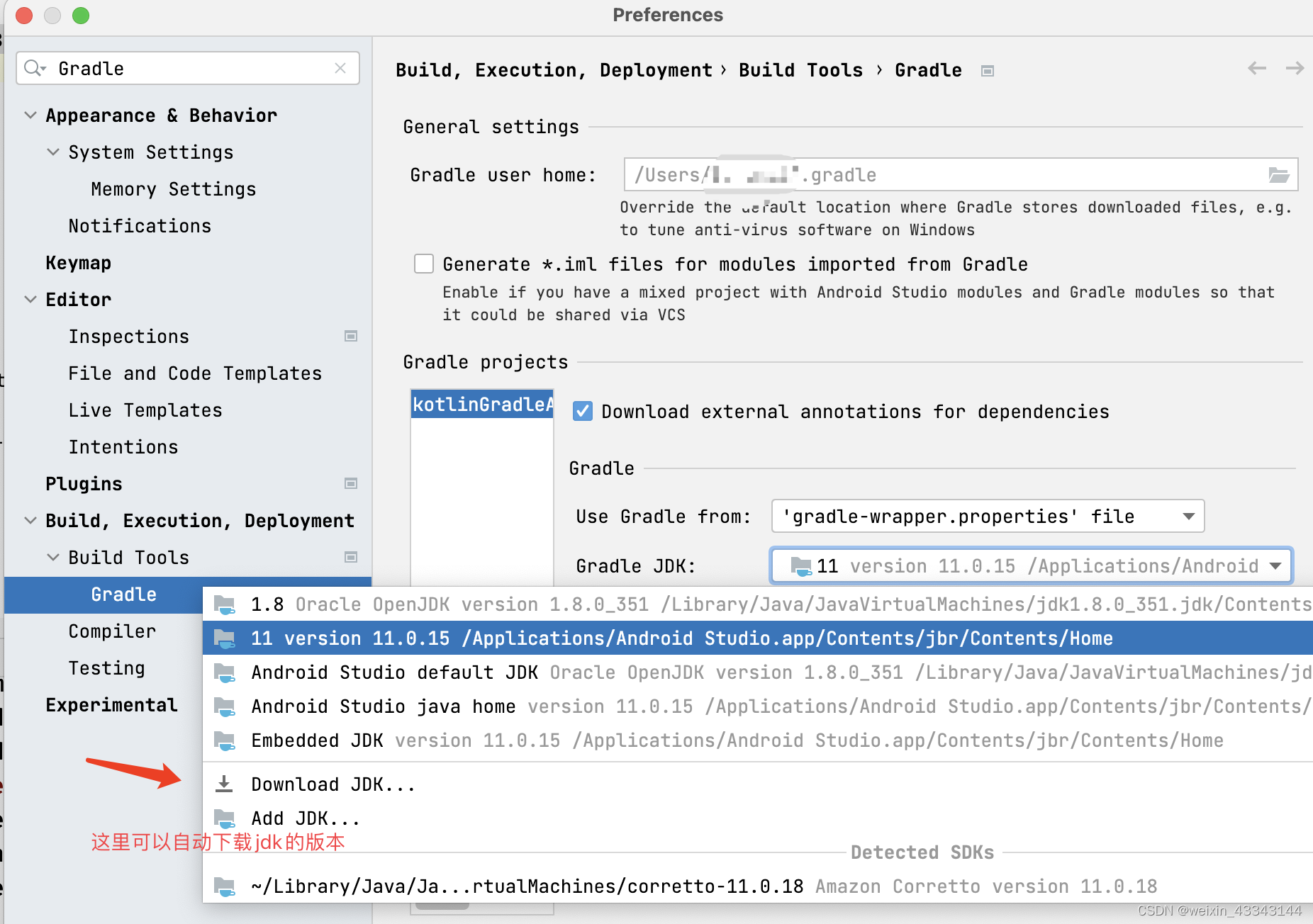This screenshot has height=924, width=1313.
Task: Open Inspections settings
Action: coord(128,337)
